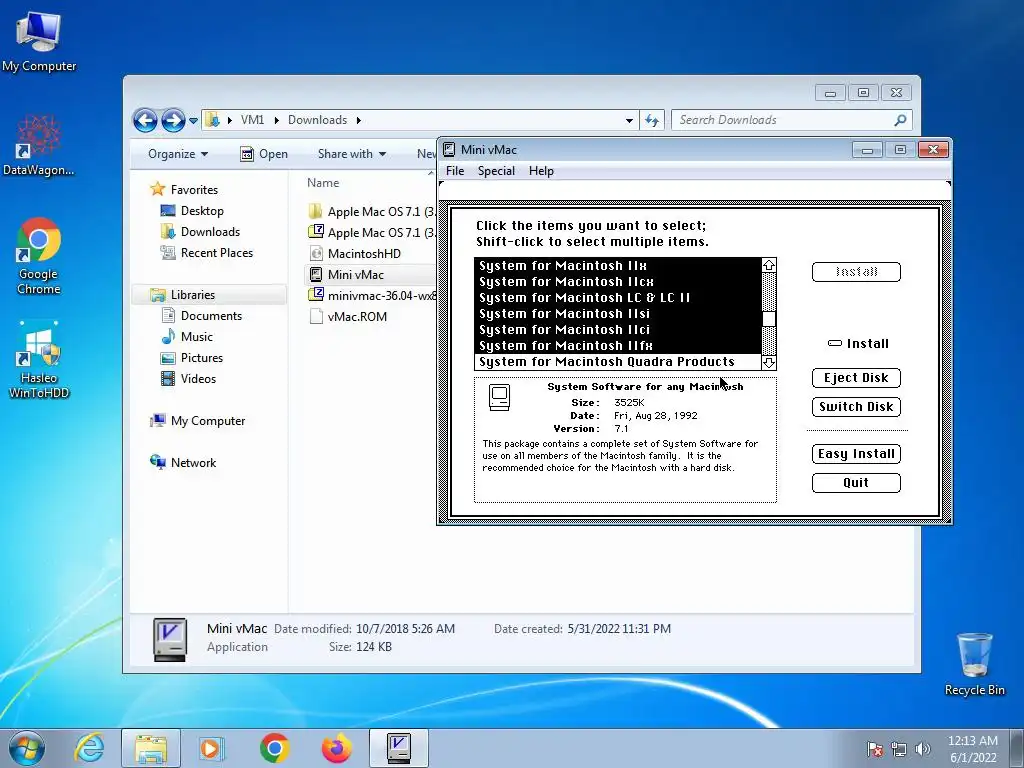The height and width of the screenshot is (768, 1024).
Task: Click the dimmed Install button in the installer
Action: tap(856, 272)
